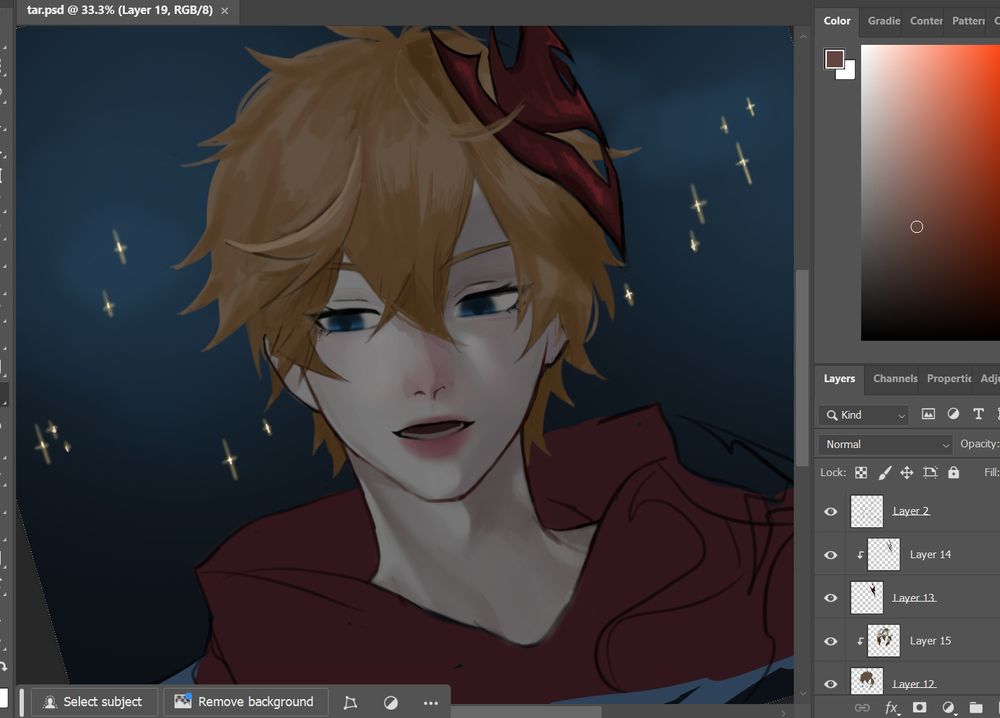Click the Layer 12 name

click(914, 684)
